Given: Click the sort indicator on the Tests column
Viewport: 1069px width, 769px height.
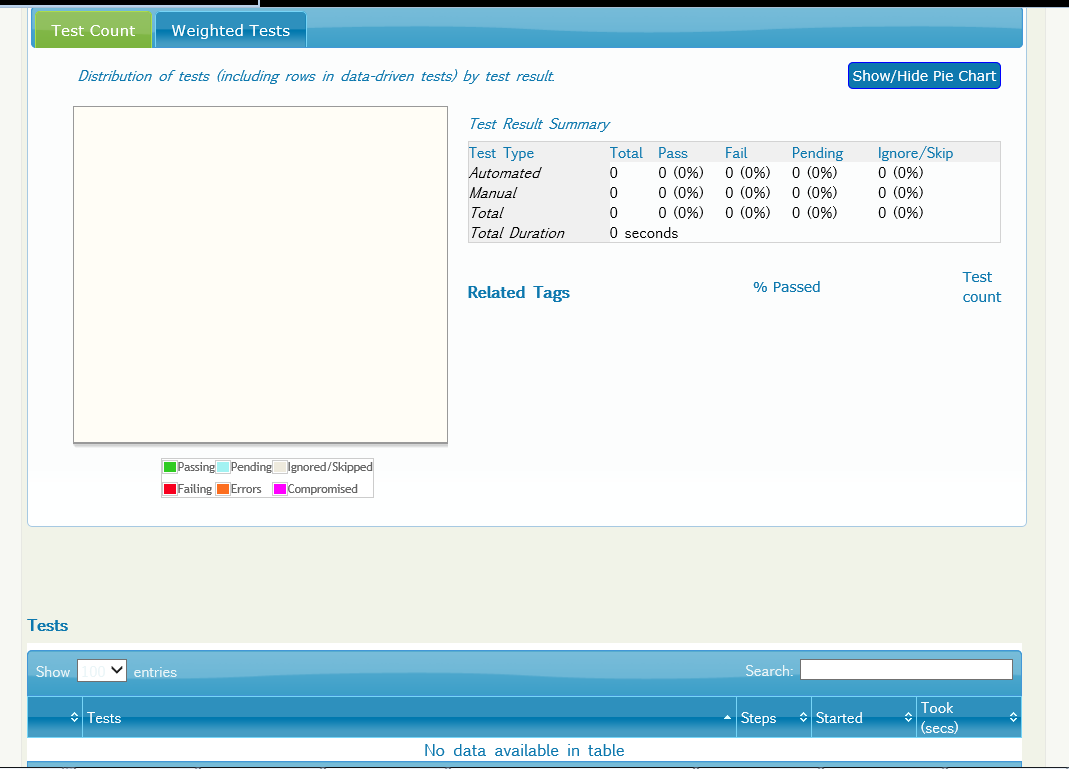Looking at the screenshot, I should [729, 717].
